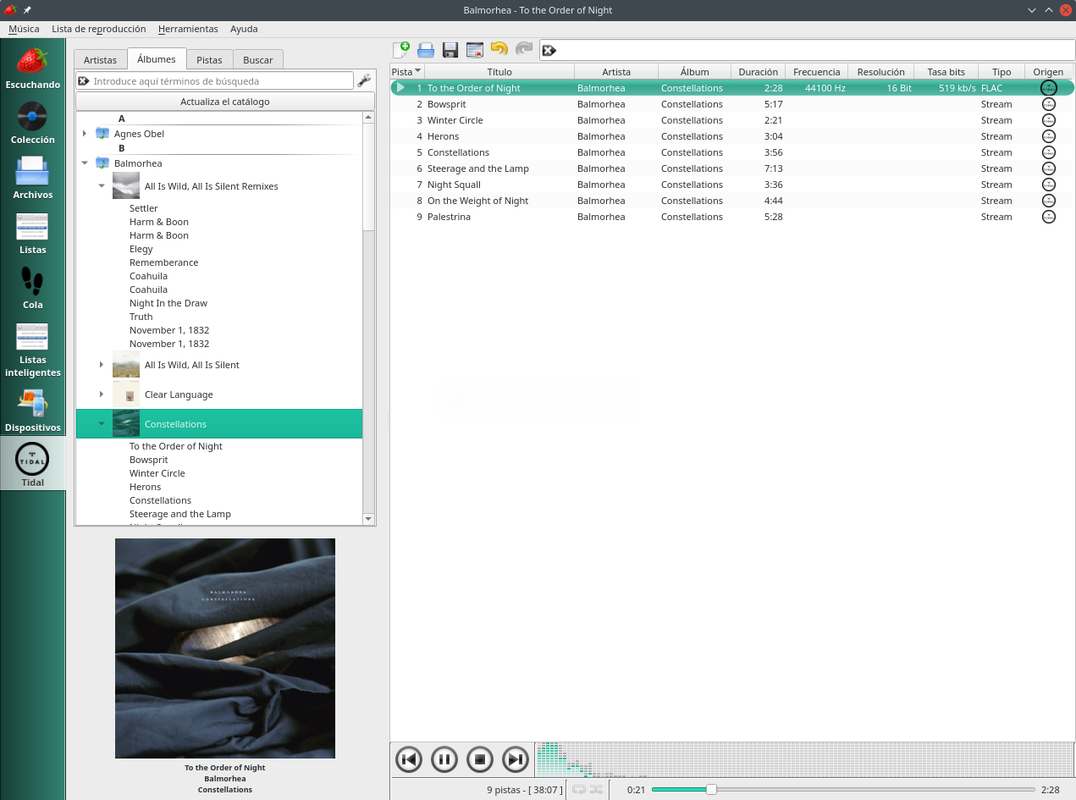The height and width of the screenshot is (800, 1076).
Task: Focus the catalog search input field
Action: pyautogui.click(x=222, y=81)
